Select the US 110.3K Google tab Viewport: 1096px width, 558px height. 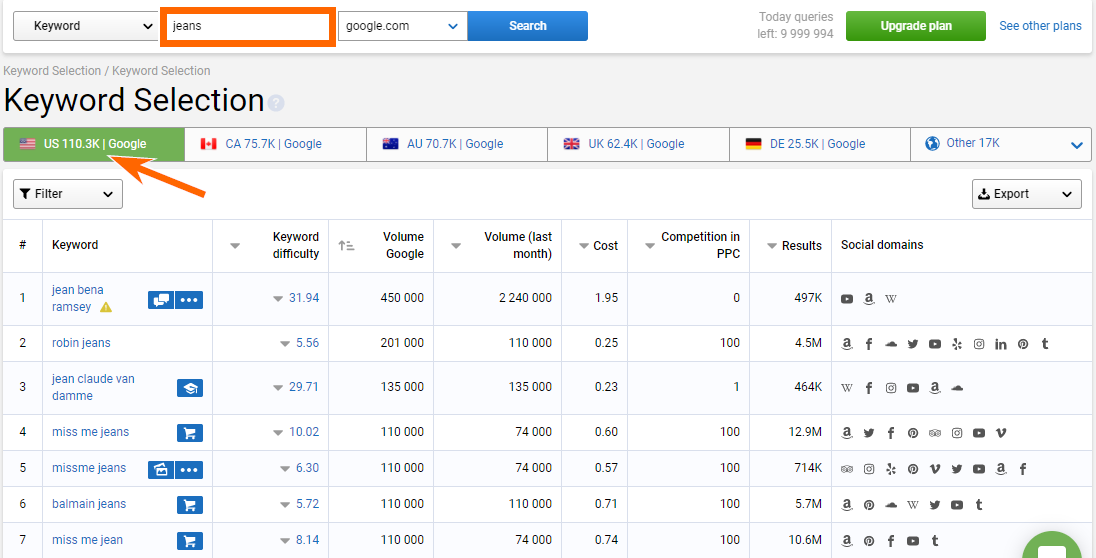tap(94, 144)
